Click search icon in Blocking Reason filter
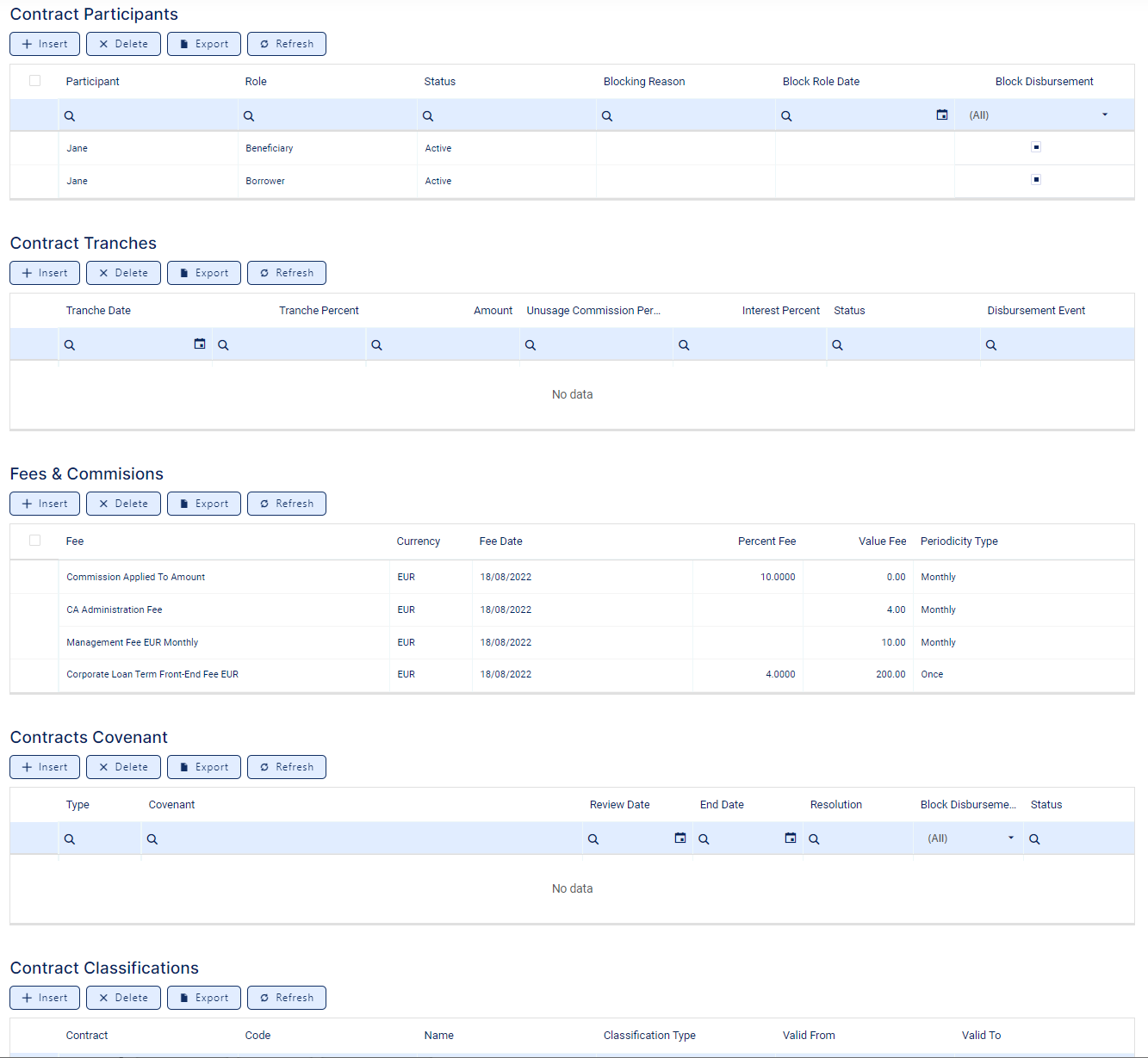1148x1058 pixels. pos(607,116)
